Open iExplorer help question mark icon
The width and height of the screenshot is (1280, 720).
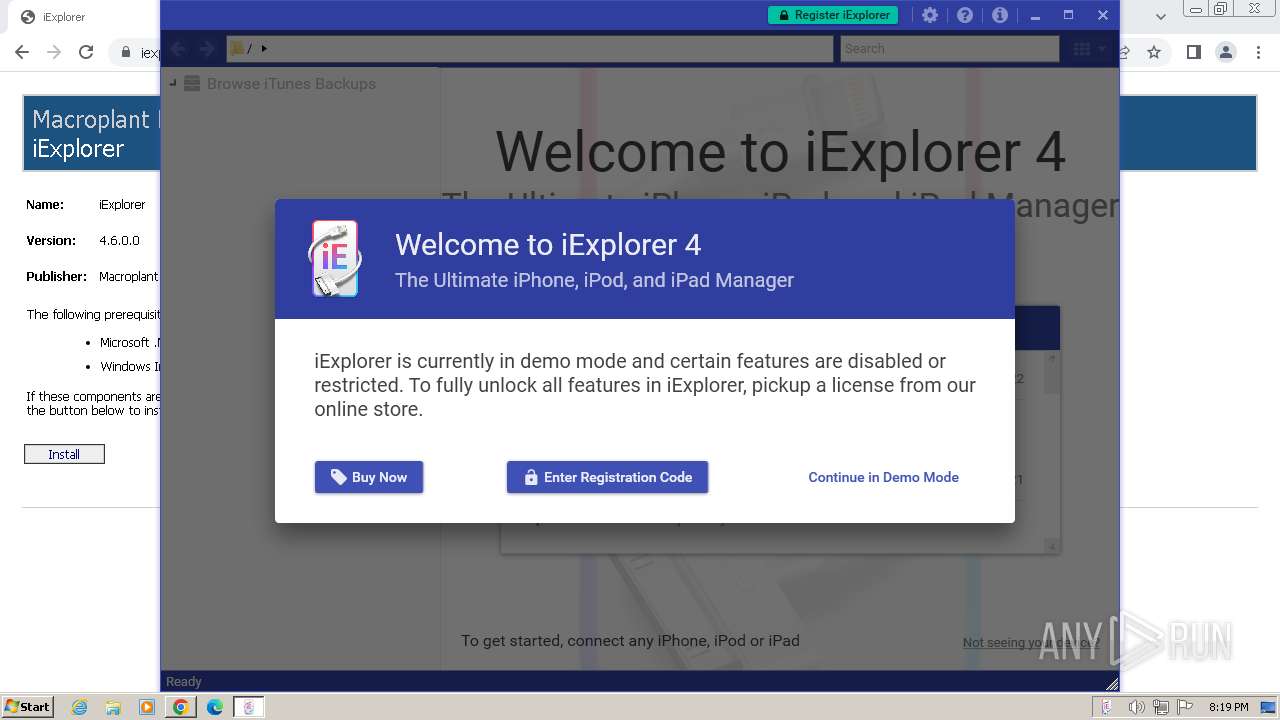click(x=965, y=15)
